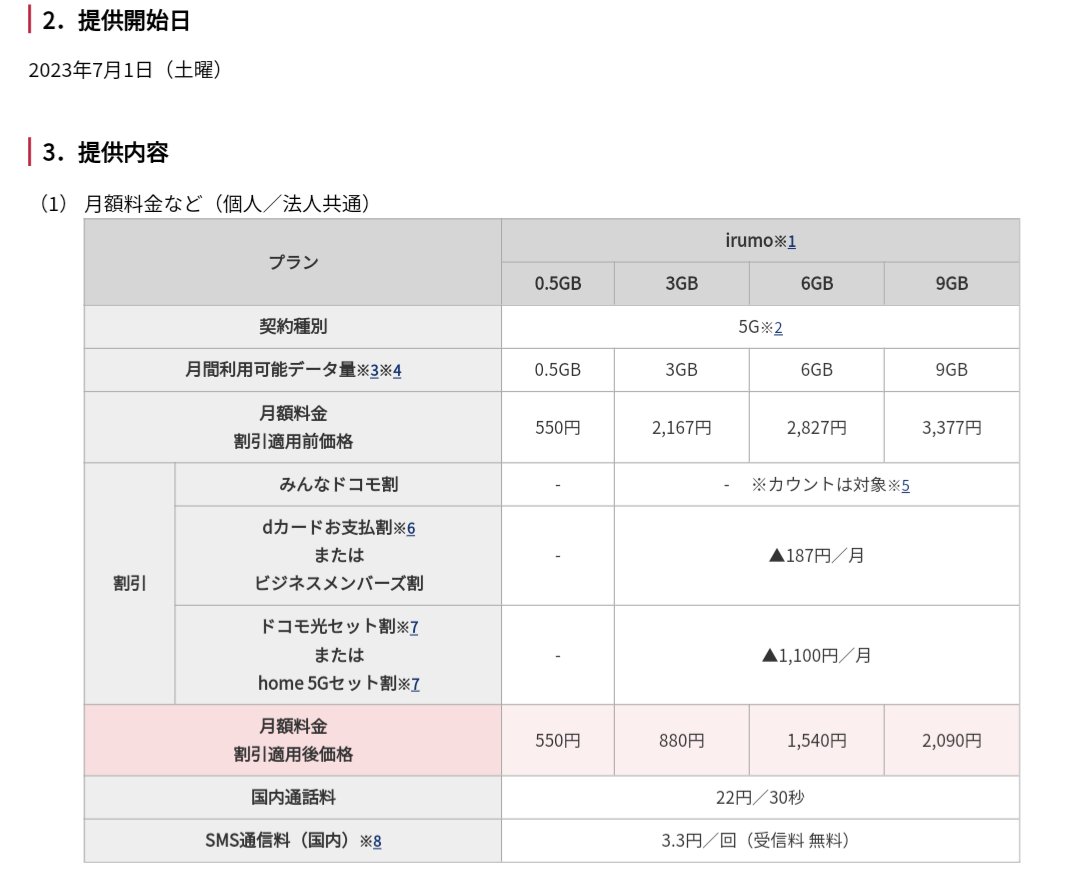Viewport: 1080px width, 878px height.
Task: Open footnote 1 link beside irumo
Action: (791, 242)
